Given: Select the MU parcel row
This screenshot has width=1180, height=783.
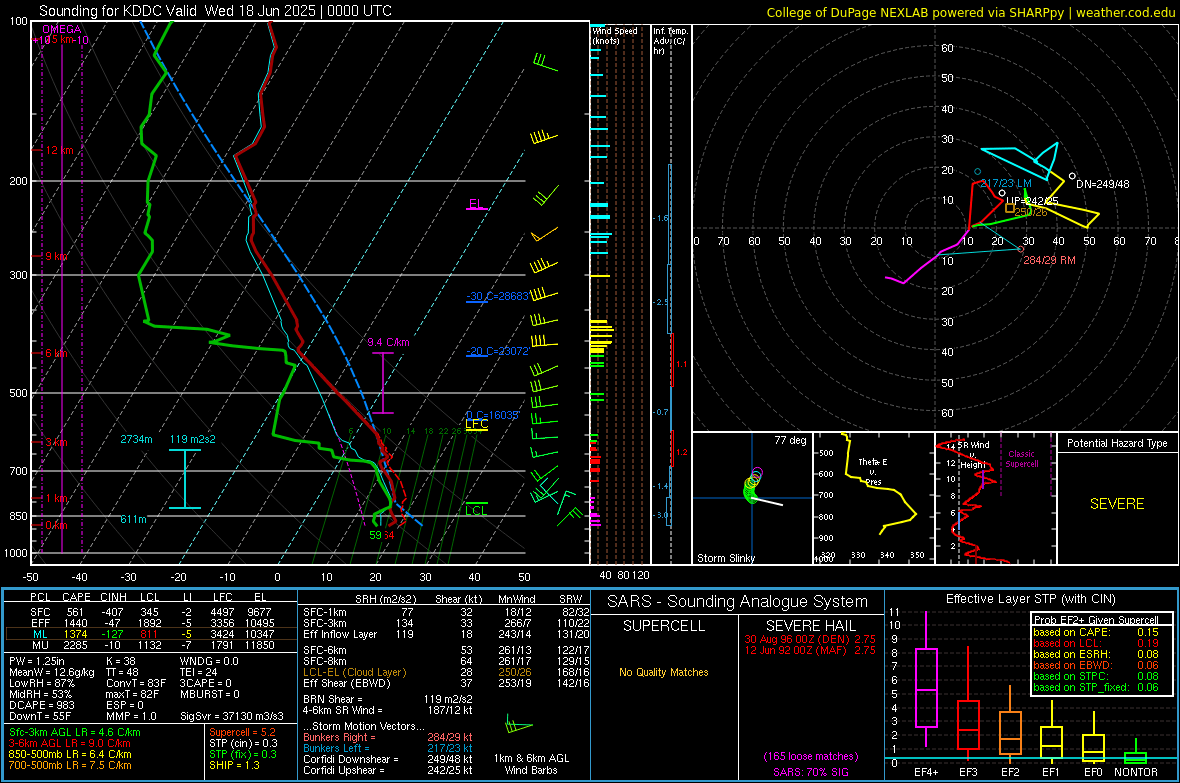Looking at the screenshot, I should click(x=151, y=644).
